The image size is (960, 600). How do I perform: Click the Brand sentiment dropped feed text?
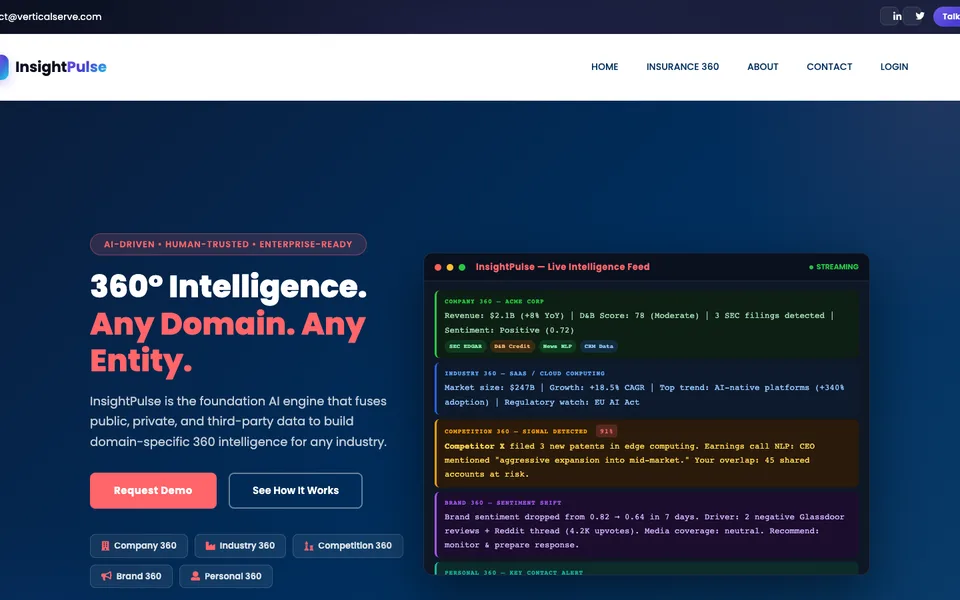pyautogui.click(x=644, y=531)
